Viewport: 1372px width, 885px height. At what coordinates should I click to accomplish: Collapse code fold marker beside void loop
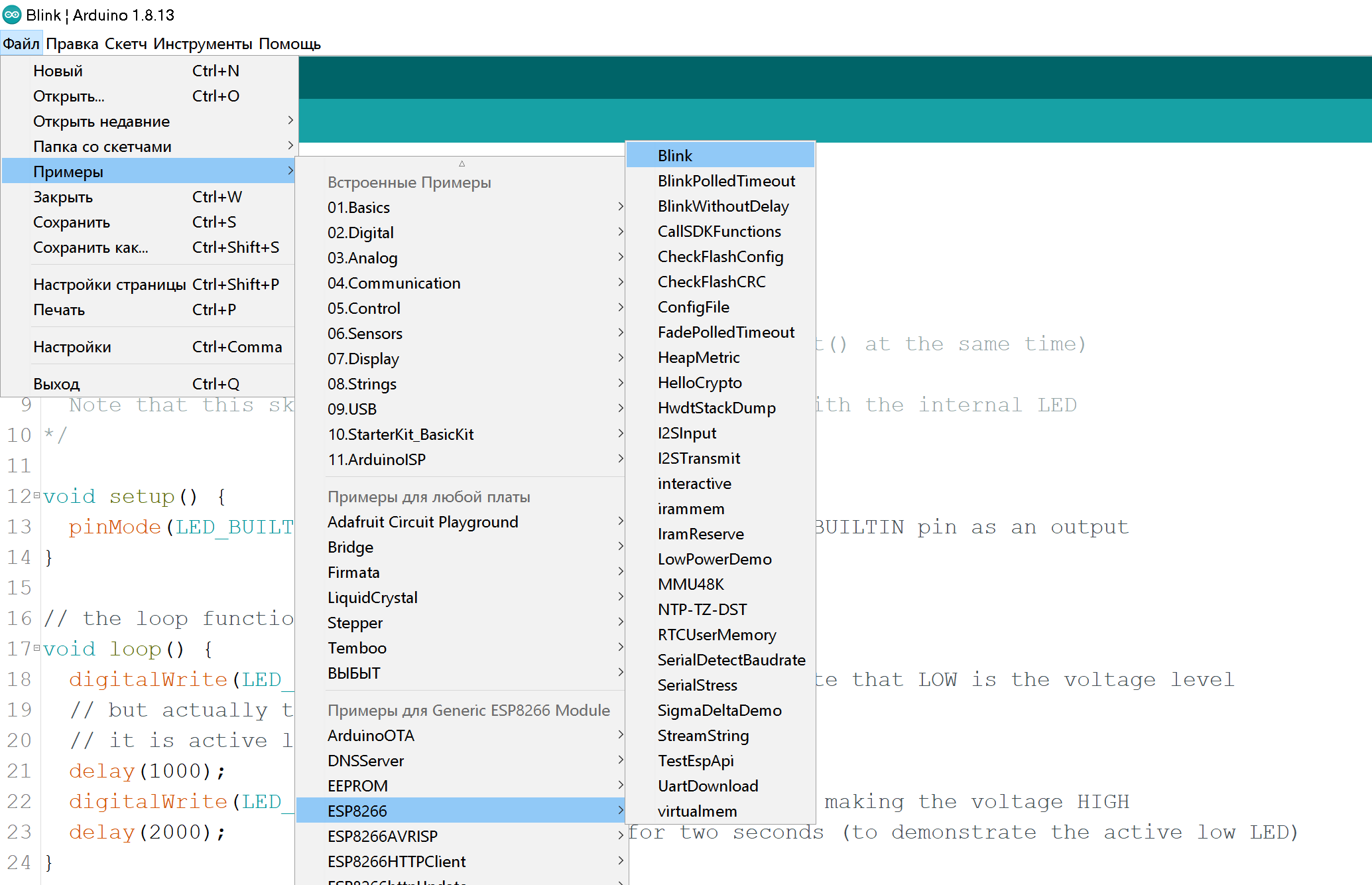click(36, 647)
